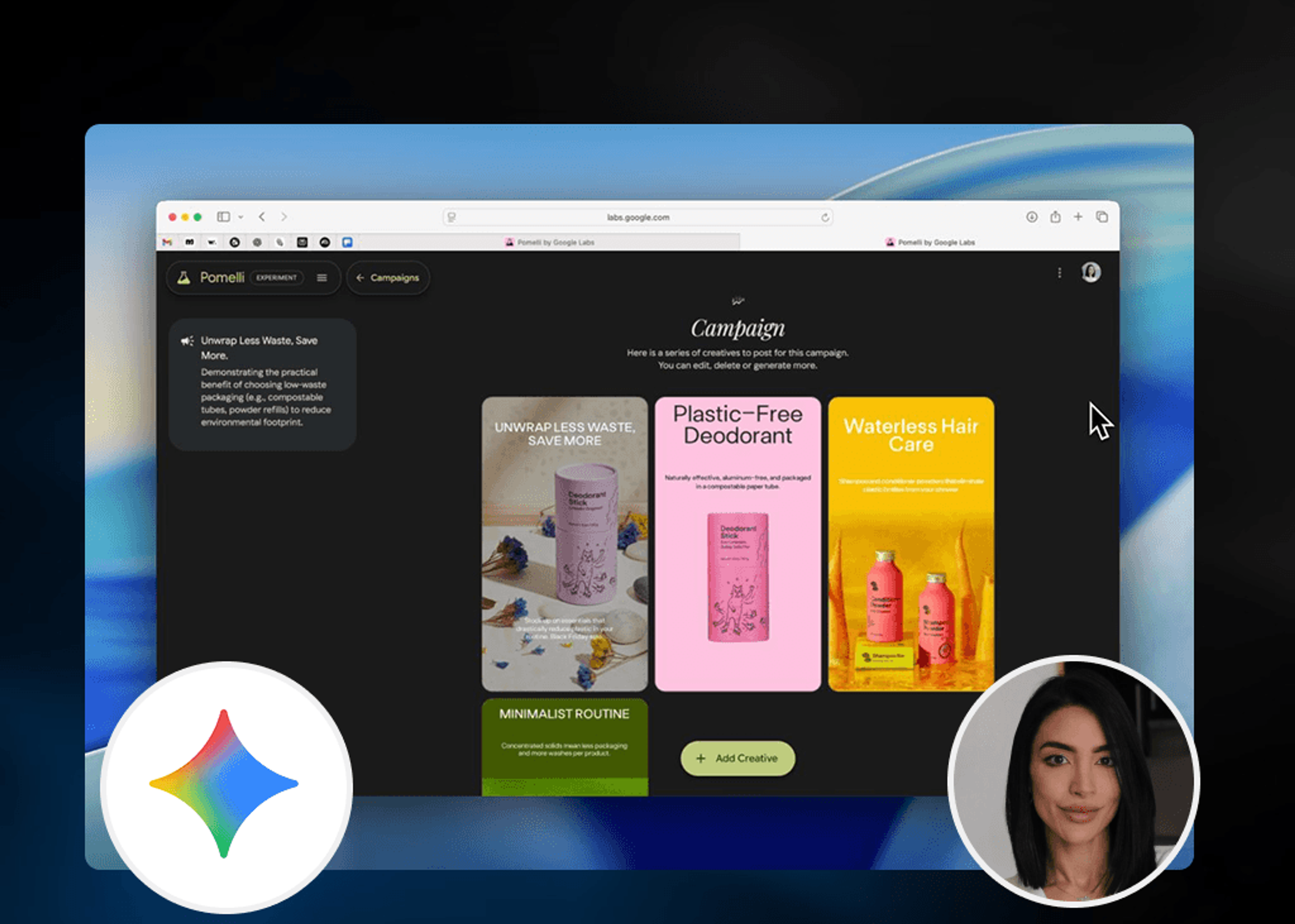Viewport: 1295px width, 924px height.
Task: Open the Gmail pinned tab
Action: (167, 242)
